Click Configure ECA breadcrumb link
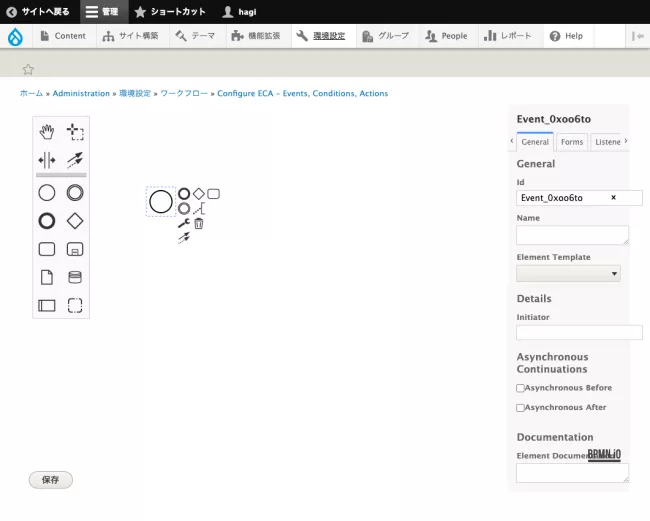 [303, 93]
